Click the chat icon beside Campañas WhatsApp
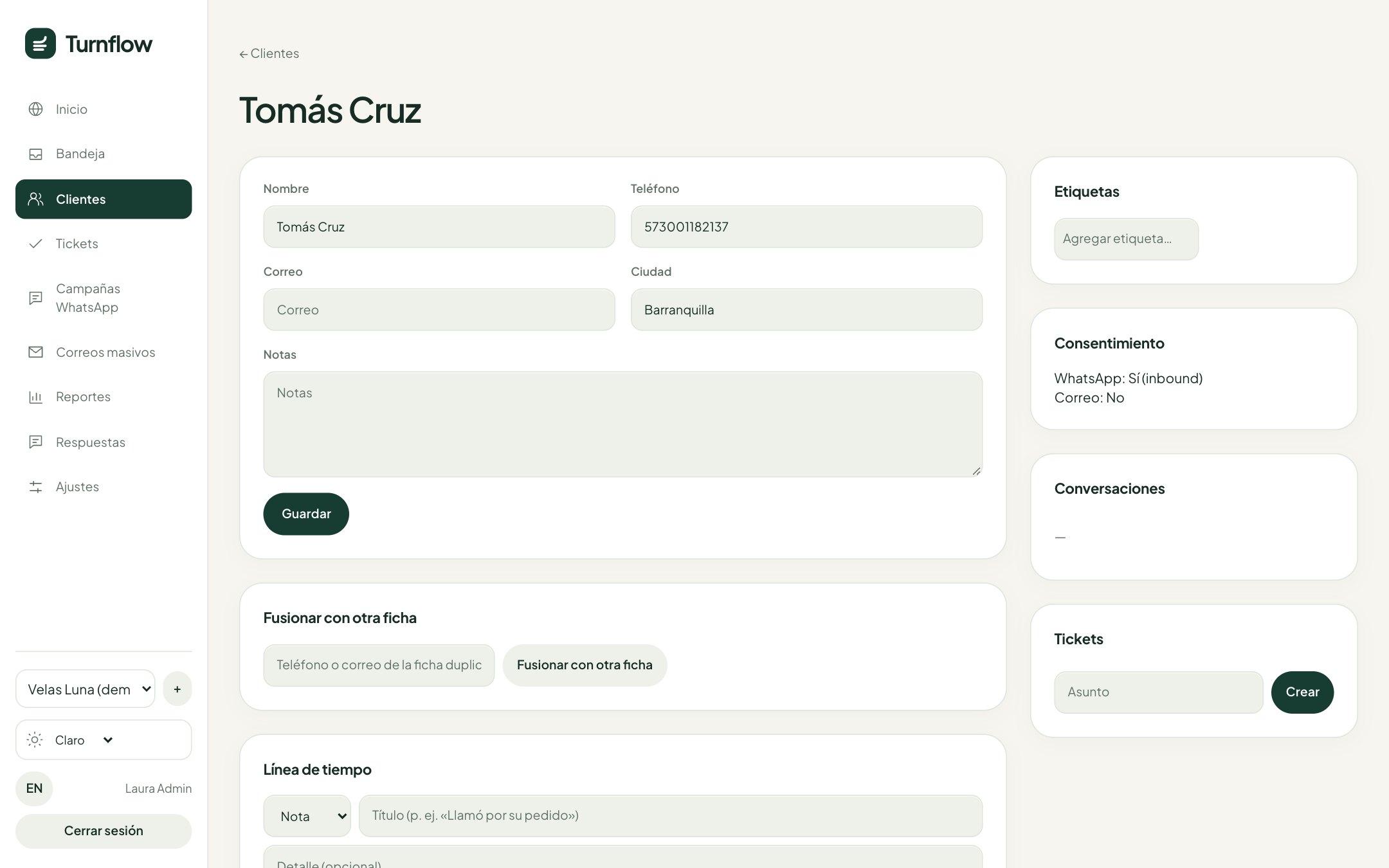Image resolution: width=1389 pixels, height=868 pixels. point(36,298)
